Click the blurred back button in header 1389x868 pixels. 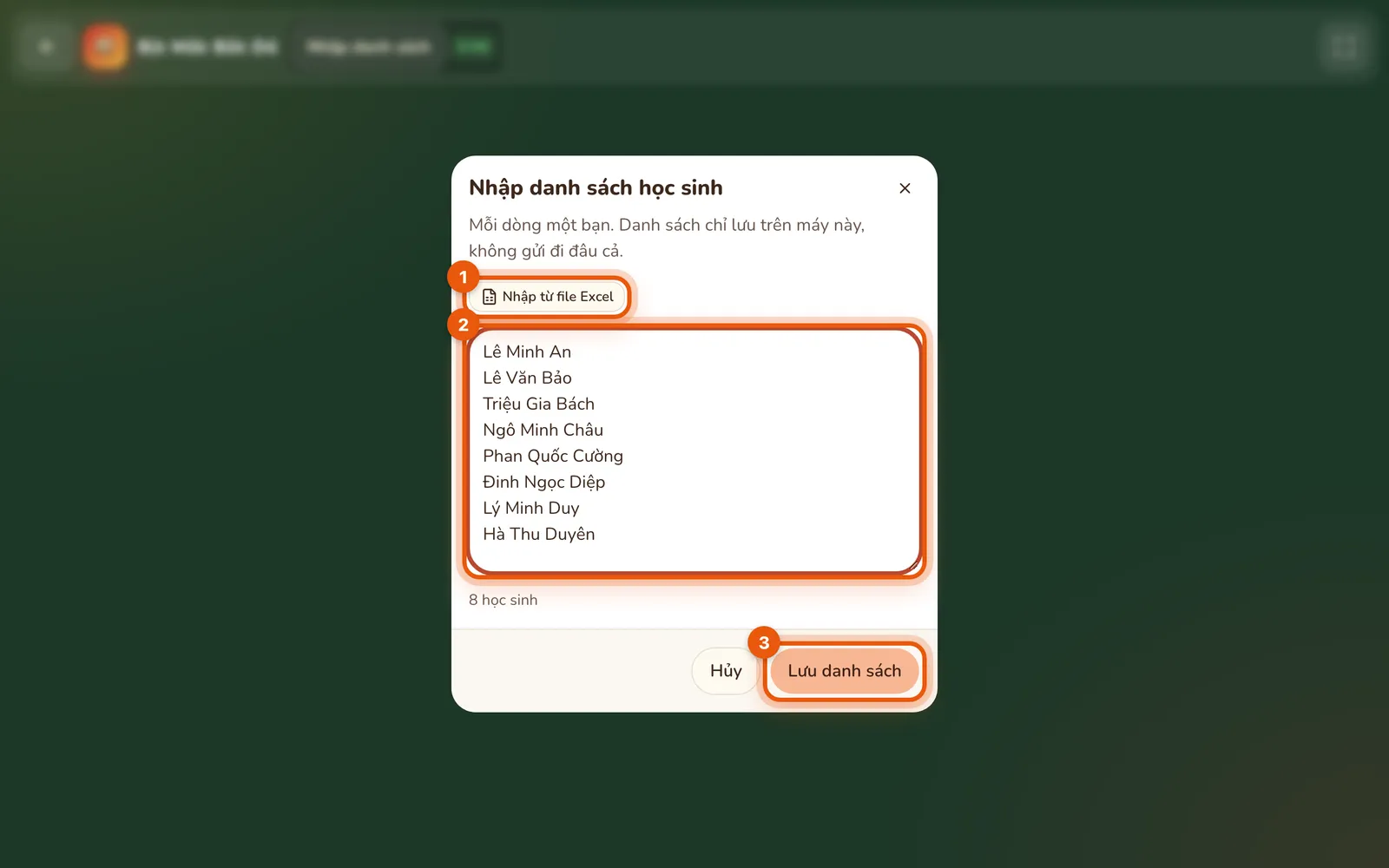click(45, 47)
